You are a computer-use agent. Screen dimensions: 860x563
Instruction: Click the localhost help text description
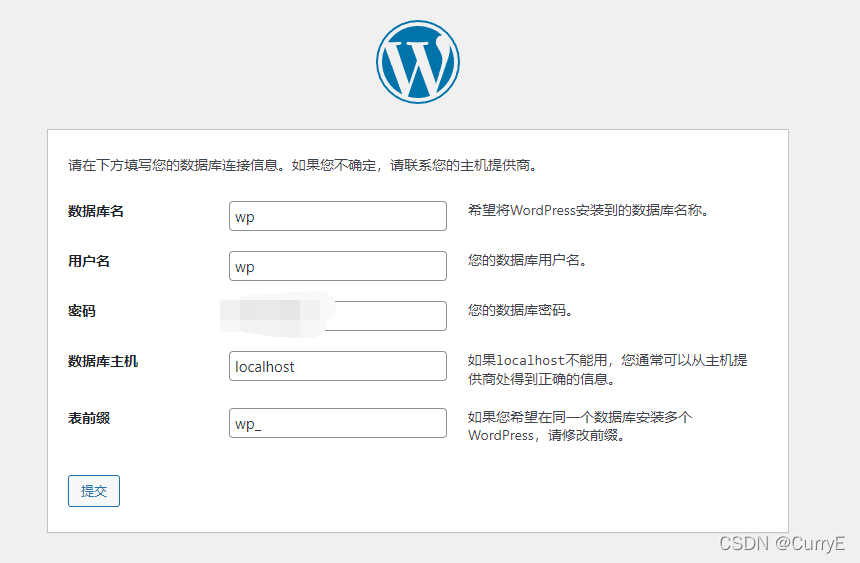[x=608, y=369]
